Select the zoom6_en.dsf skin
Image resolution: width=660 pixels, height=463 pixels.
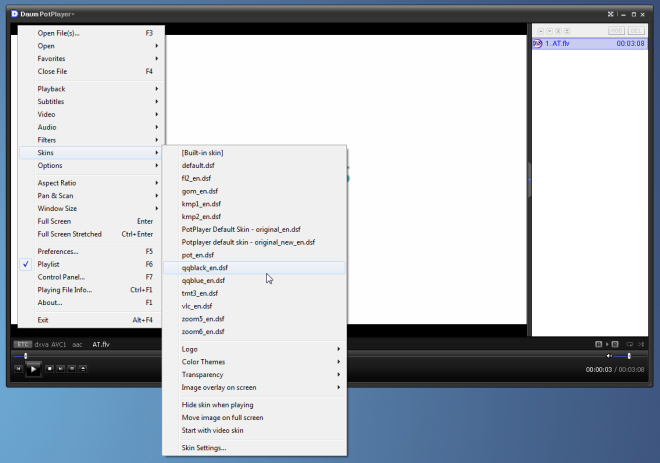[254, 332]
